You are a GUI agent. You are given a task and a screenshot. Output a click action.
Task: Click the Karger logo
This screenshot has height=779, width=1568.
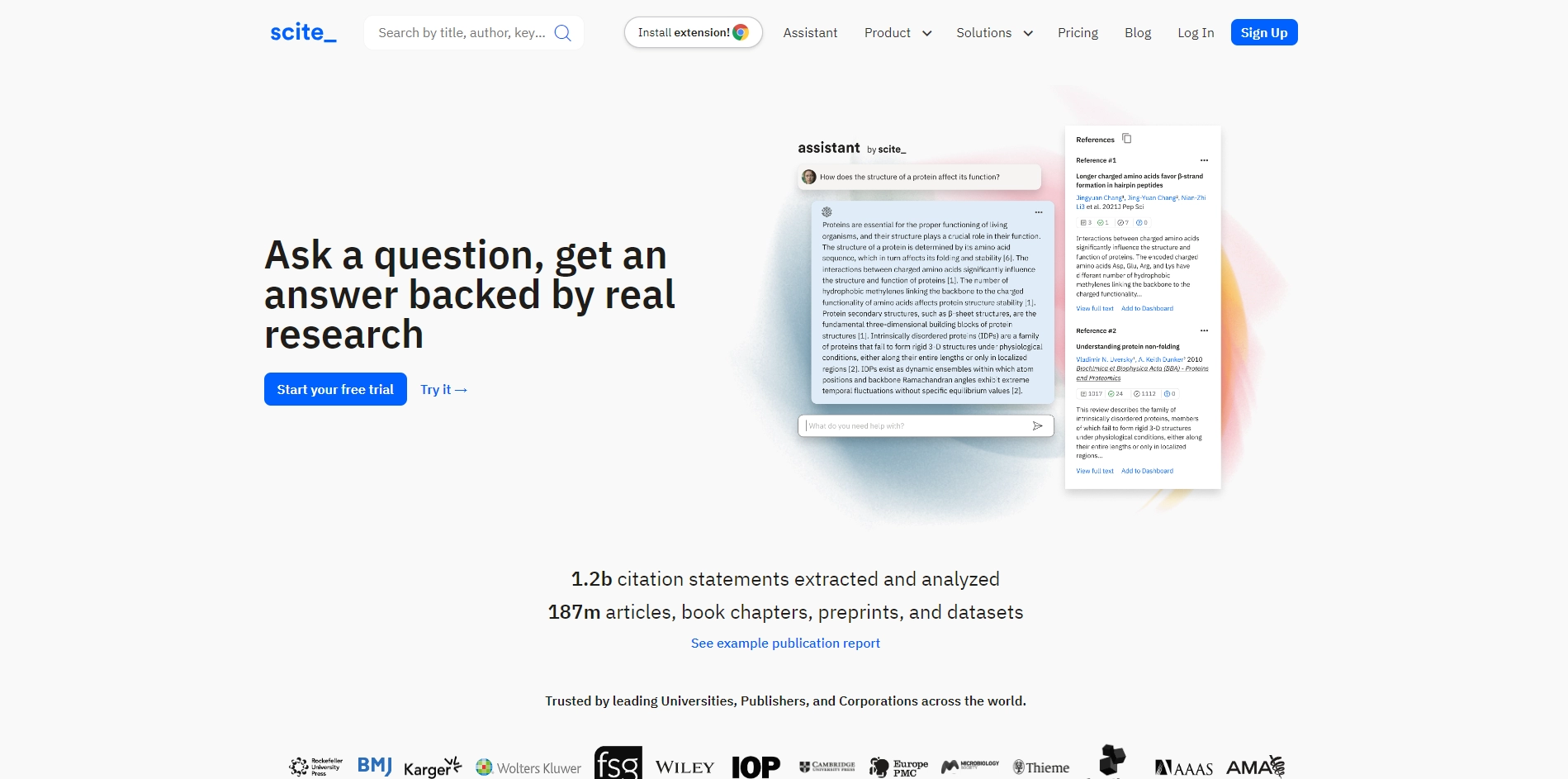pos(433,767)
